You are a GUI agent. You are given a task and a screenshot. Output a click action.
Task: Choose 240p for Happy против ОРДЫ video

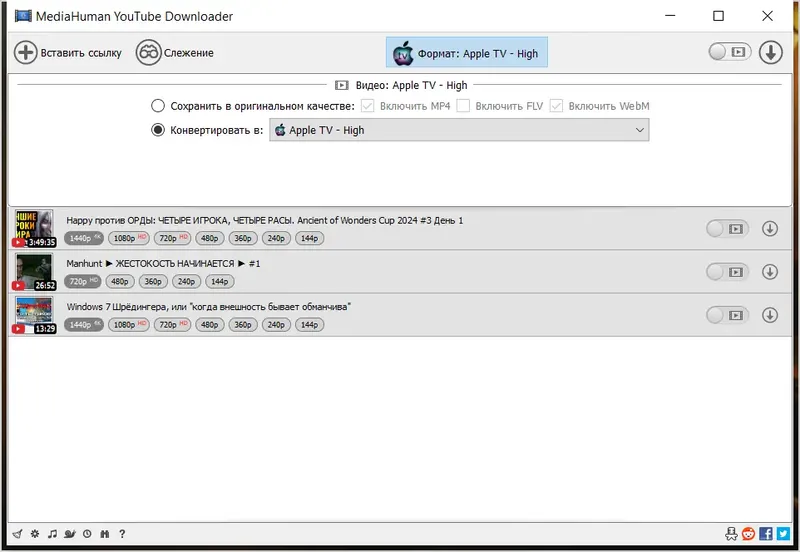(x=276, y=238)
